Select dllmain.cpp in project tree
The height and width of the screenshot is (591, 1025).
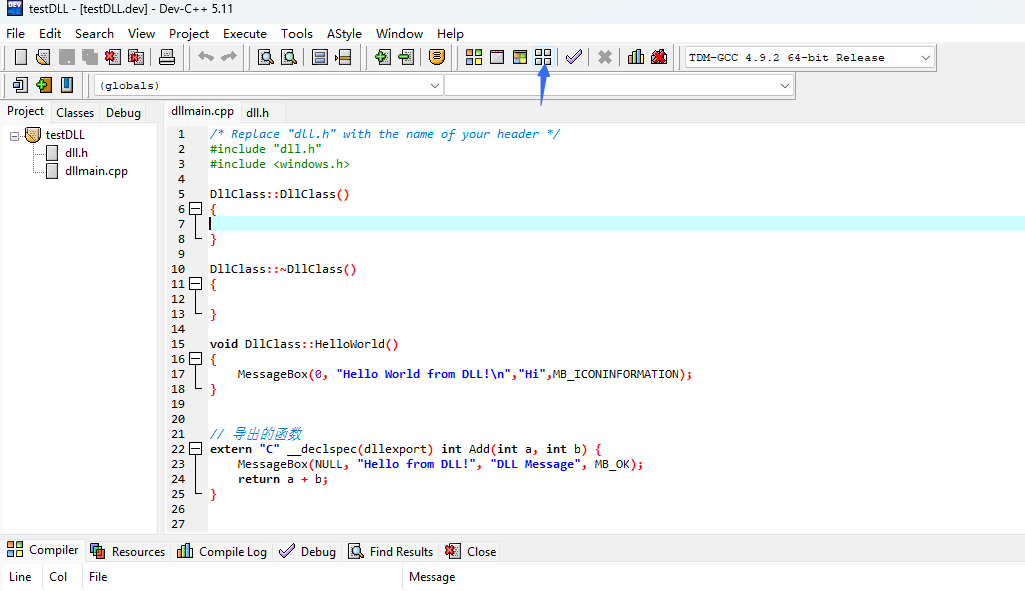pyautogui.click(x=96, y=171)
